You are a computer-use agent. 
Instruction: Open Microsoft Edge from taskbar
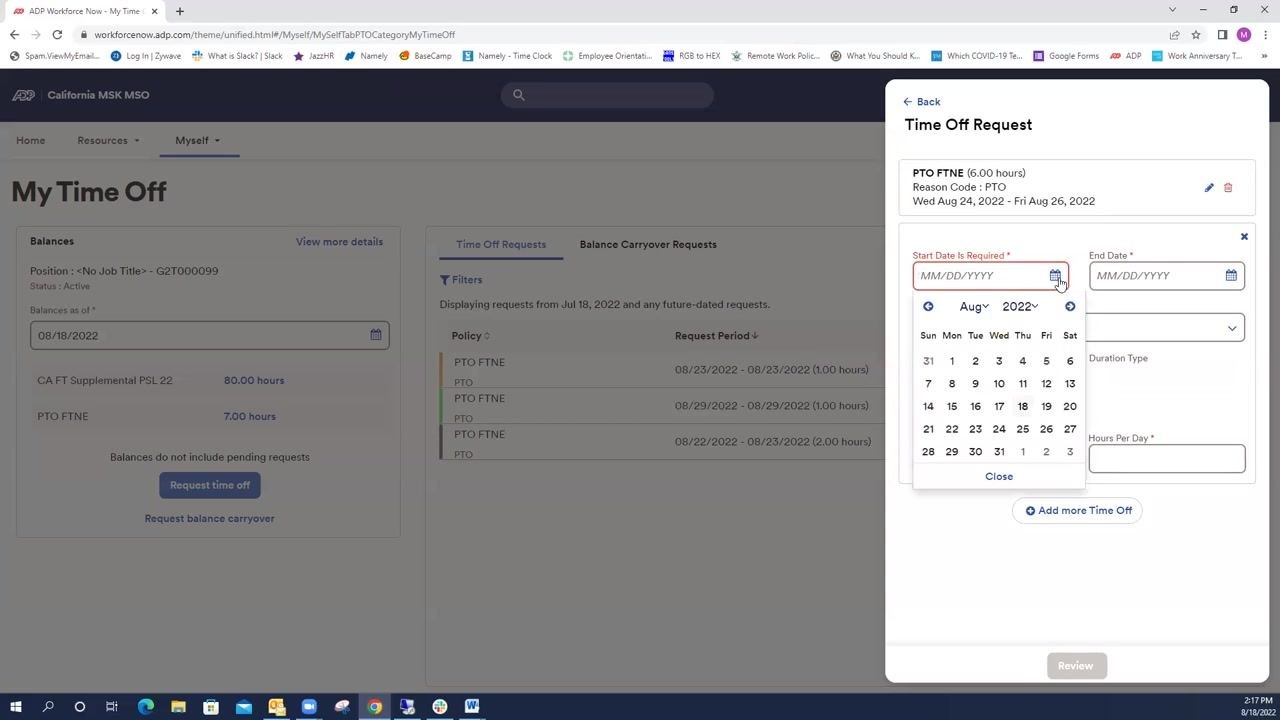tap(145, 707)
